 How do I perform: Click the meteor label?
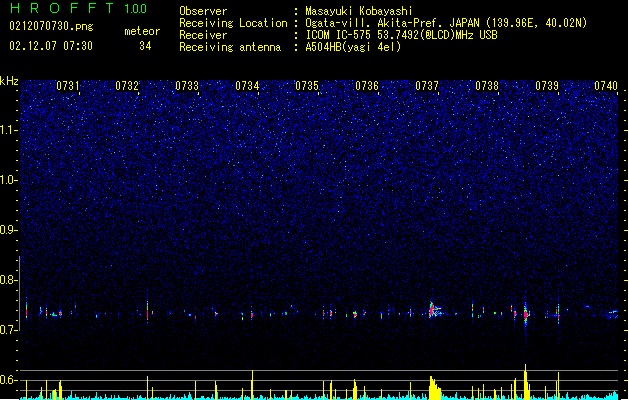point(142,31)
